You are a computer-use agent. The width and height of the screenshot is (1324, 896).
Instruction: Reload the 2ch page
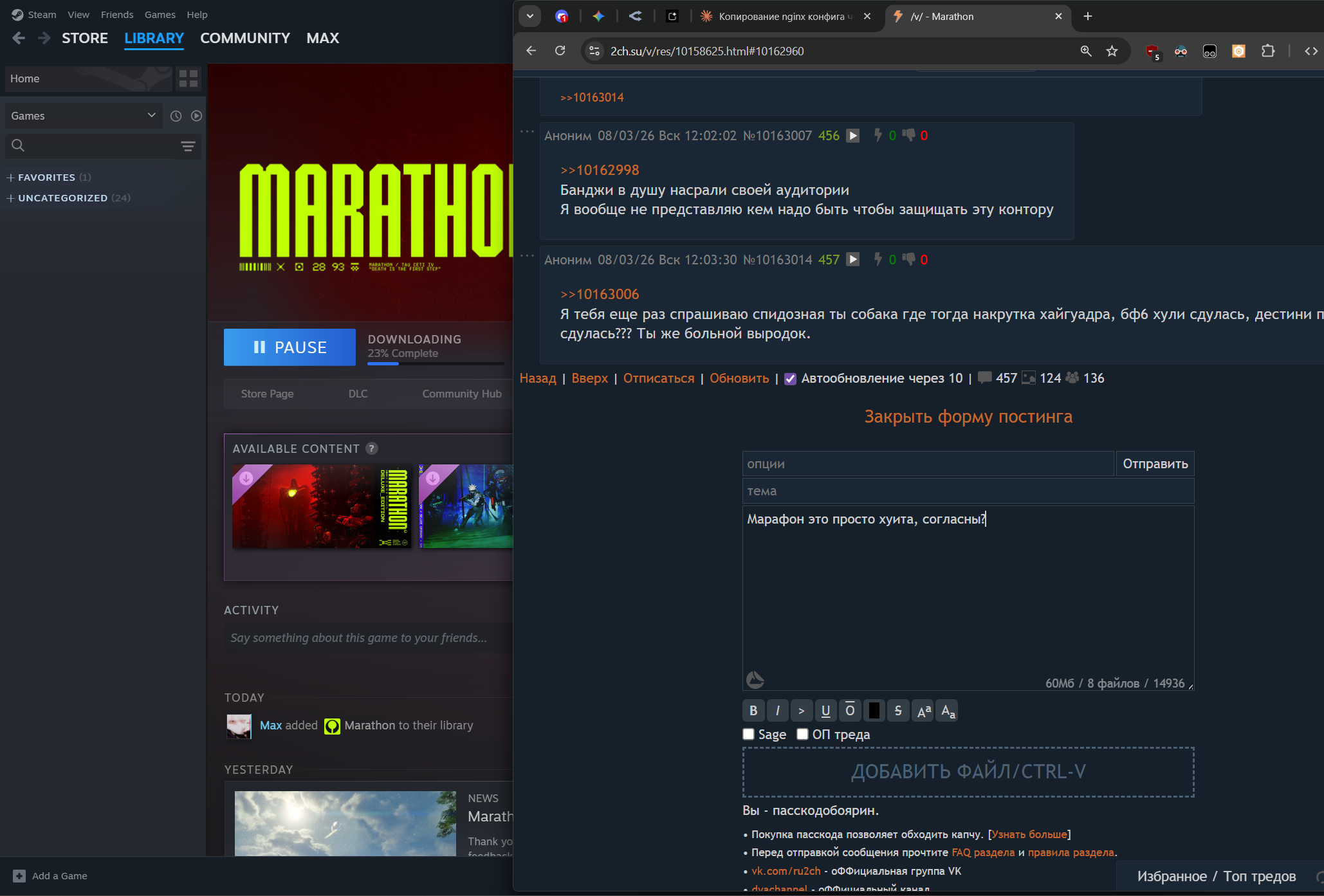pyautogui.click(x=560, y=51)
